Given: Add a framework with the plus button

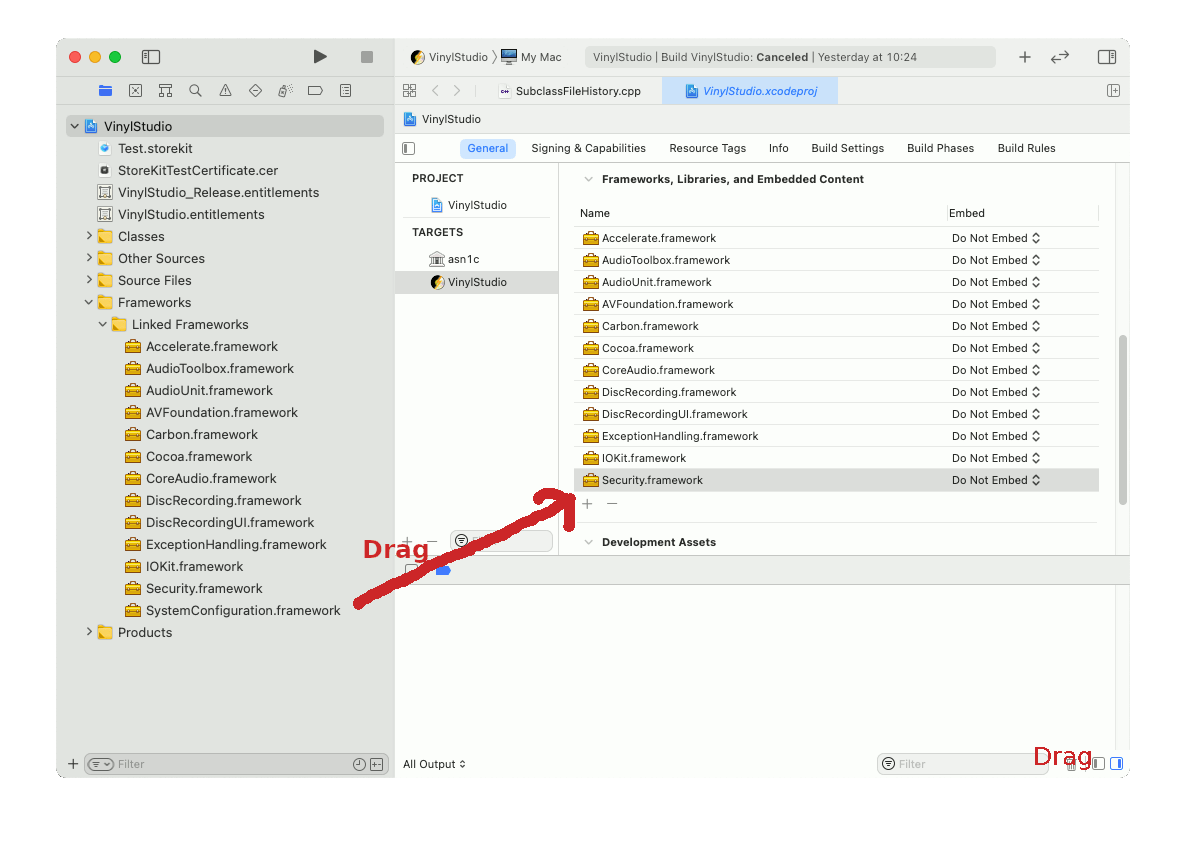Looking at the screenshot, I should coord(588,504).
